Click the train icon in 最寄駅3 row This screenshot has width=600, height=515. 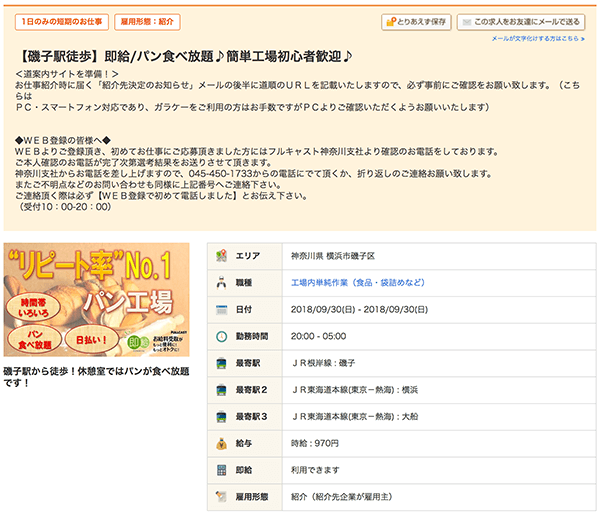(221, 417)
